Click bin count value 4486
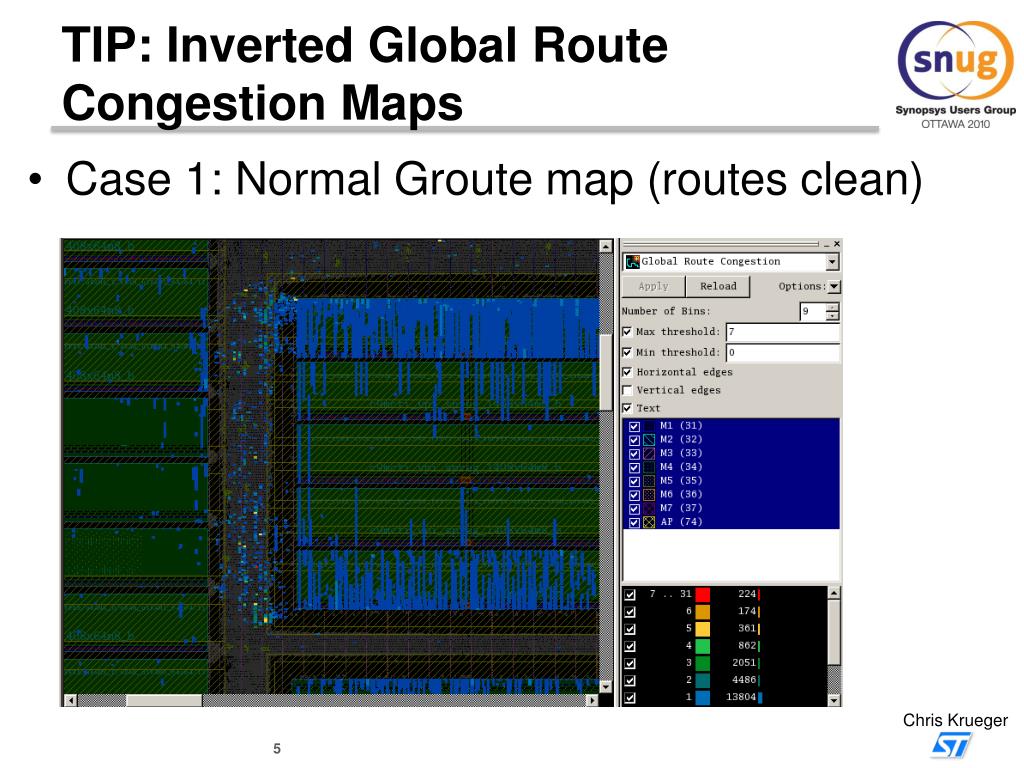Image resolution: width=1024 pixels, height=768 pixels. point(743,680)
